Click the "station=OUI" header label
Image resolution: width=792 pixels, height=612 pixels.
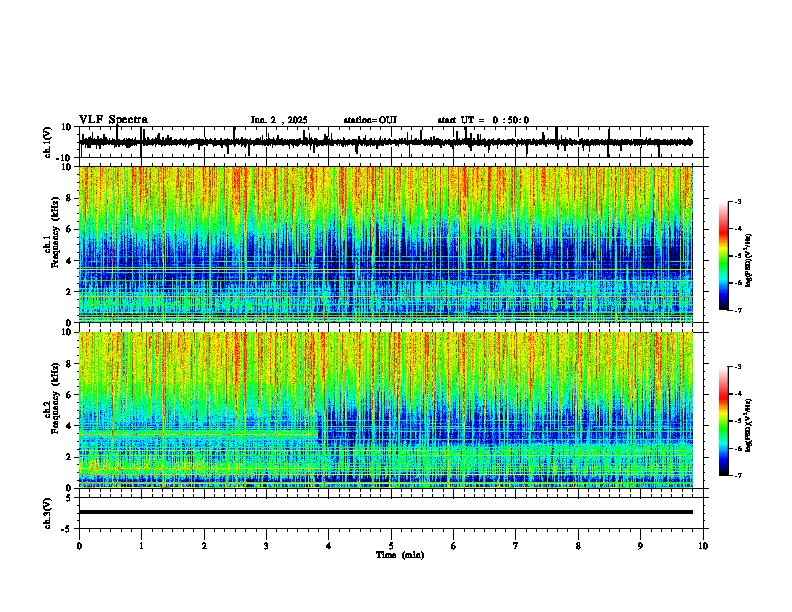(x=370, y=120)
